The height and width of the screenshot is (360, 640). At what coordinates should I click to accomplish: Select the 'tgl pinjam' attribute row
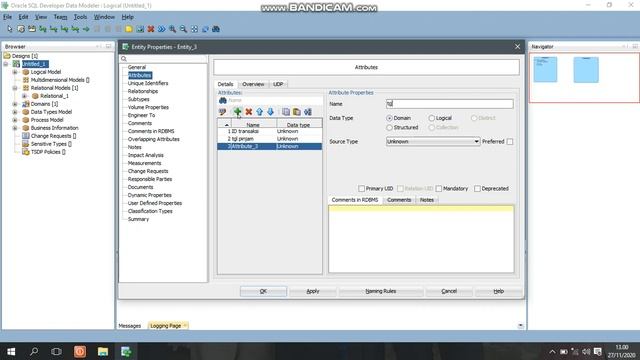tap(270, 139)
